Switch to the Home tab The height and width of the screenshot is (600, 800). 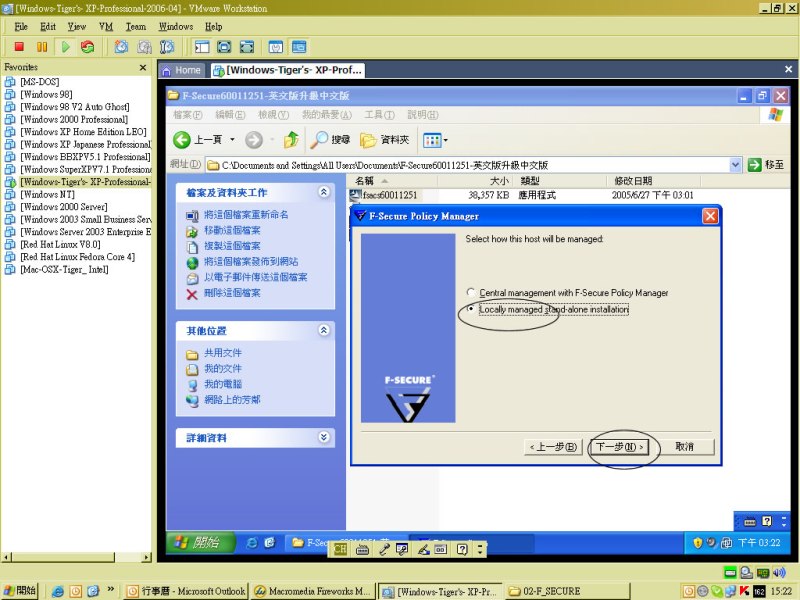183,70
